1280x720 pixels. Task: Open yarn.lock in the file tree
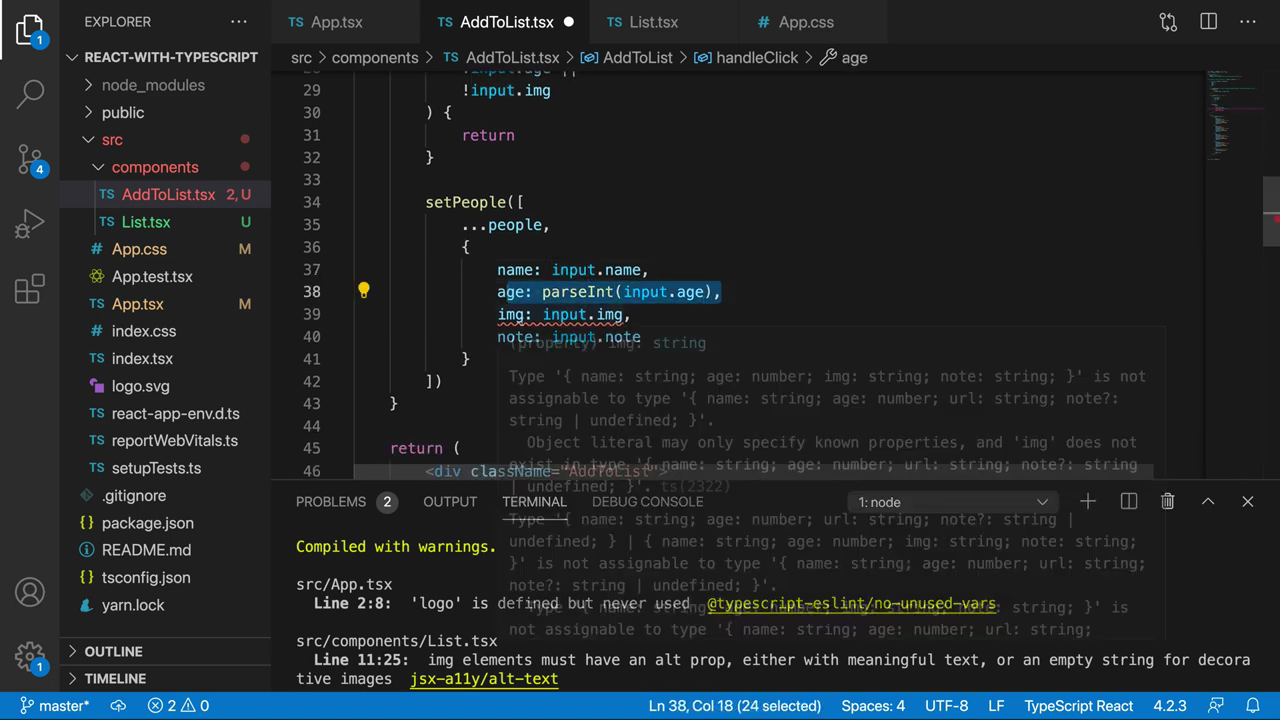(x=165, y=605)
